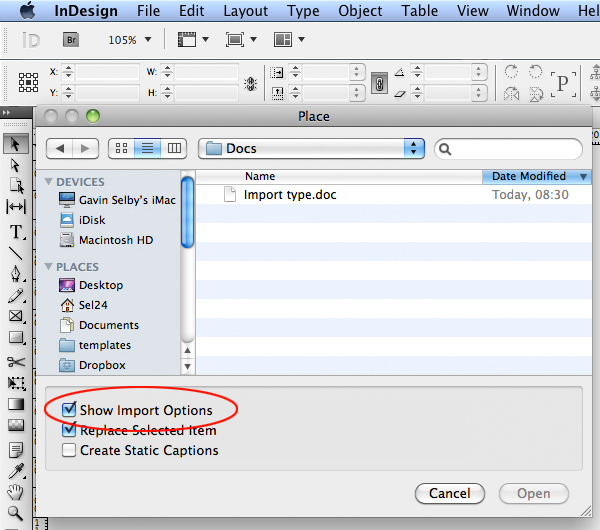Select the Direct Selection tool (white arrow)
This screenshot has width=600, height=530.
pyautogui.click(x=15, y=165)
